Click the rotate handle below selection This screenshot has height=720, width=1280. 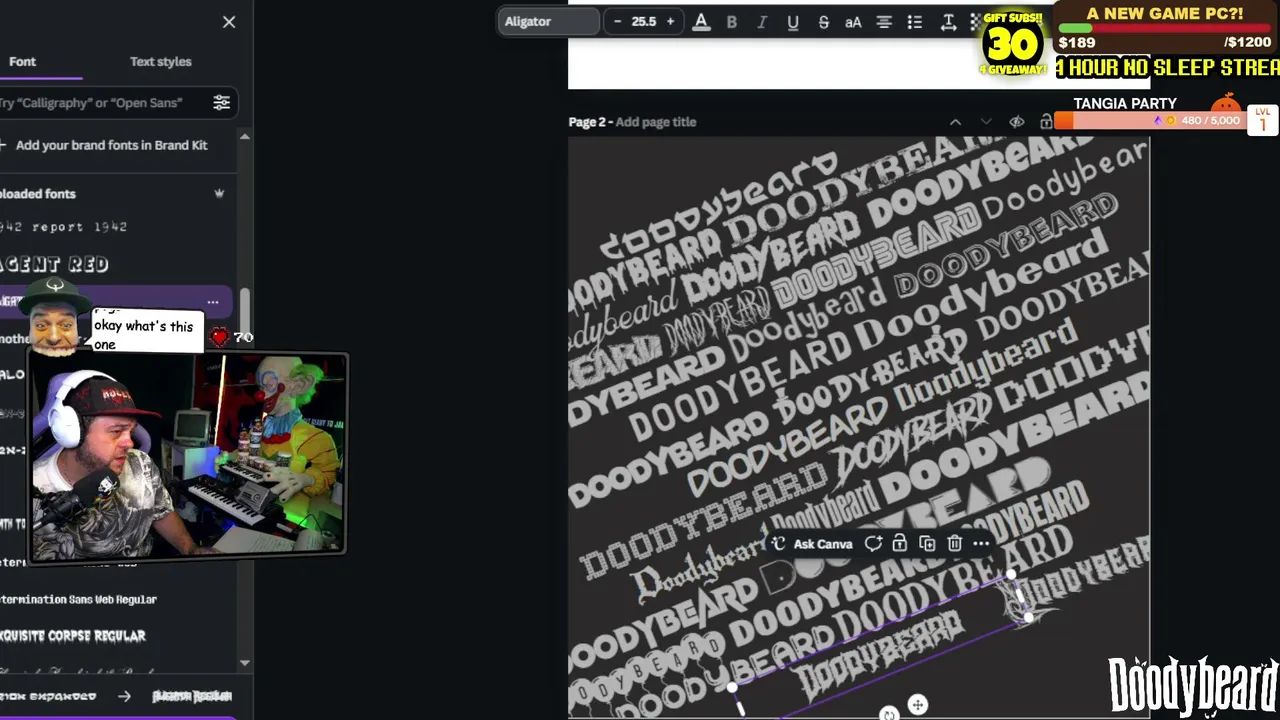[x=889, y=714]
